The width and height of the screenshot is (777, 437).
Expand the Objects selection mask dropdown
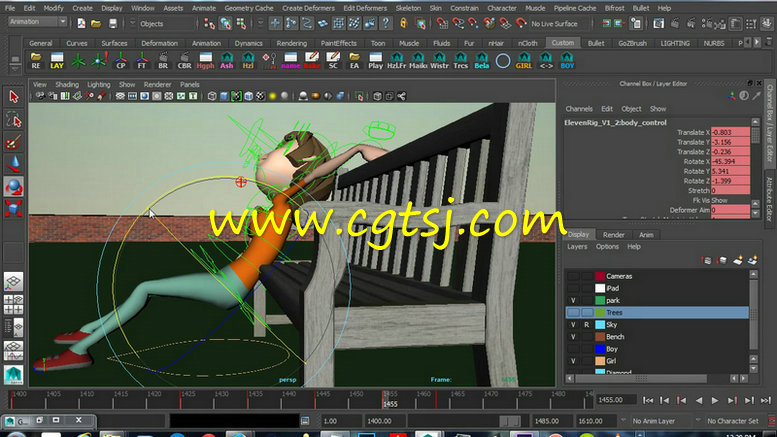[x=132, y=23]
